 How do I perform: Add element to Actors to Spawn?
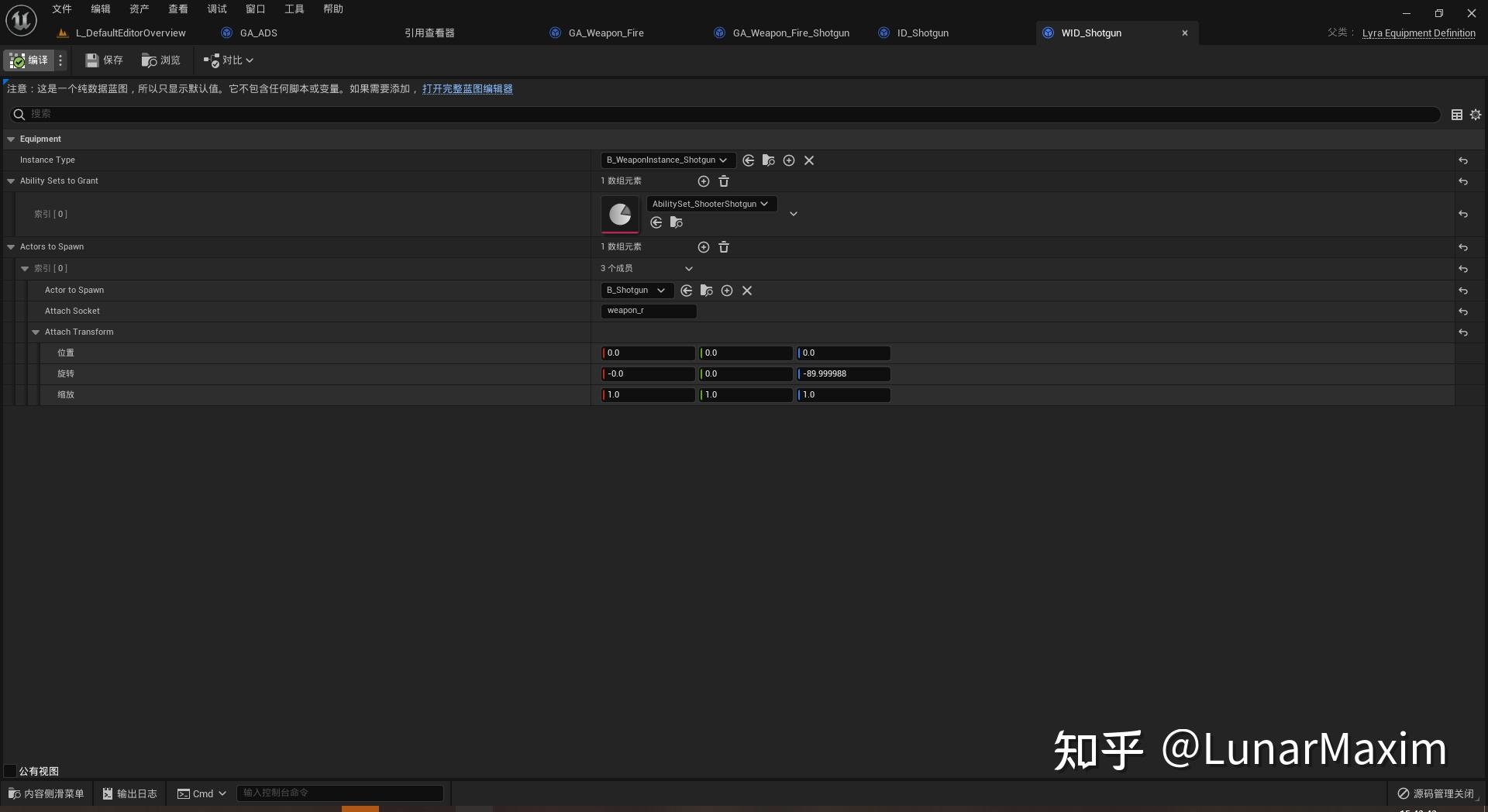[x=704, y=247]
